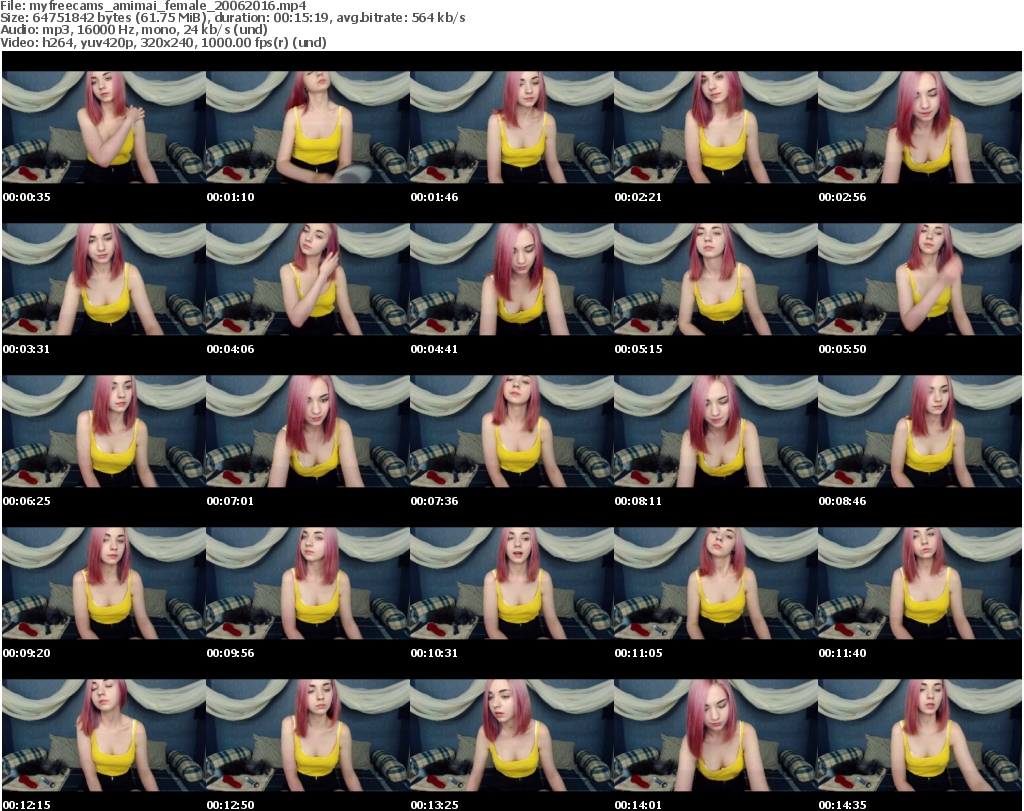Open the thumbnail at 00:03:31
Image resolution: width=1024 pixels, height=811 pixels.
[104, 279]
